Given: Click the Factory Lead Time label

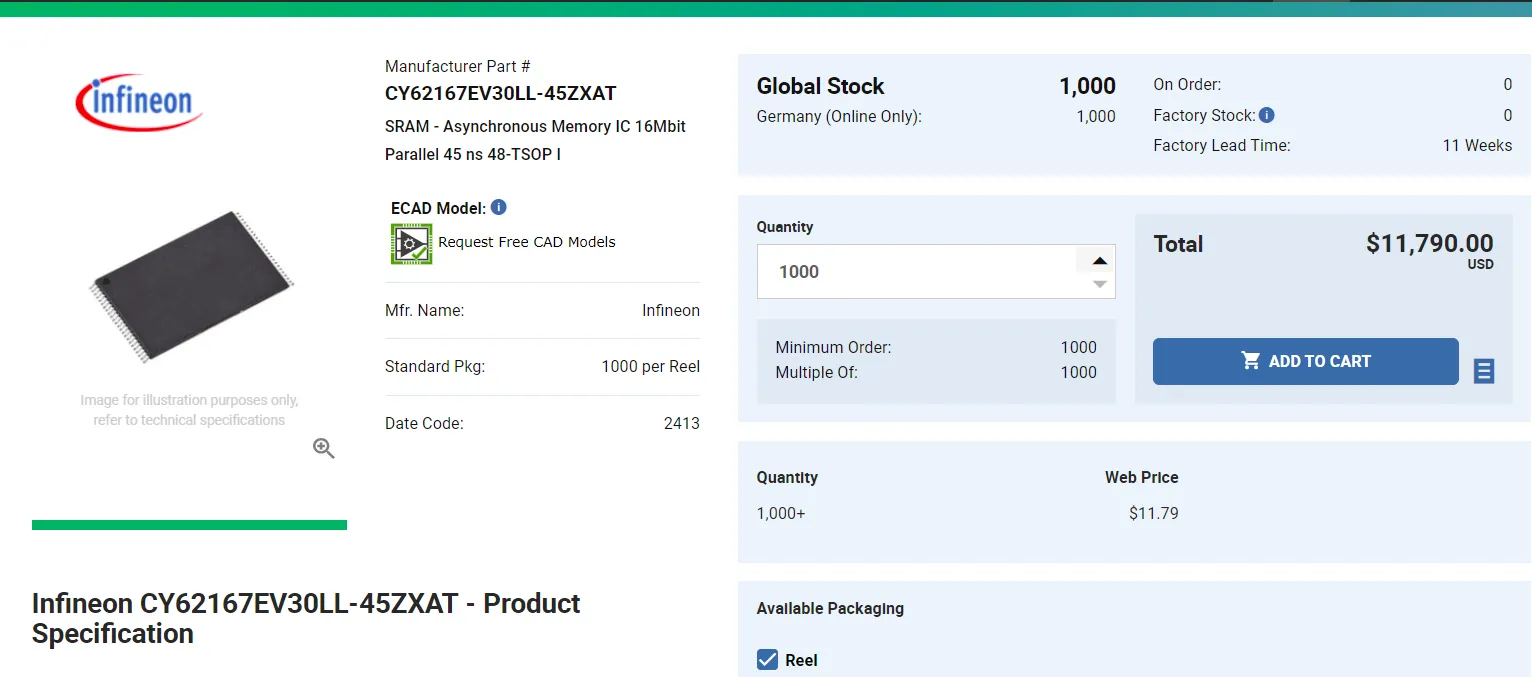Looking at the screenshot, I should [1222, 145].
